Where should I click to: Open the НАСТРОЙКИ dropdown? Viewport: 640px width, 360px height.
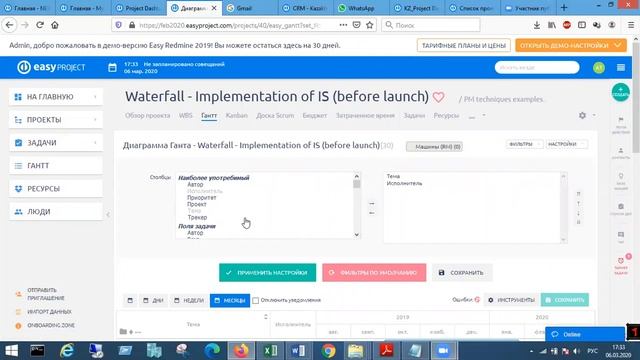[x=567, y=144]
